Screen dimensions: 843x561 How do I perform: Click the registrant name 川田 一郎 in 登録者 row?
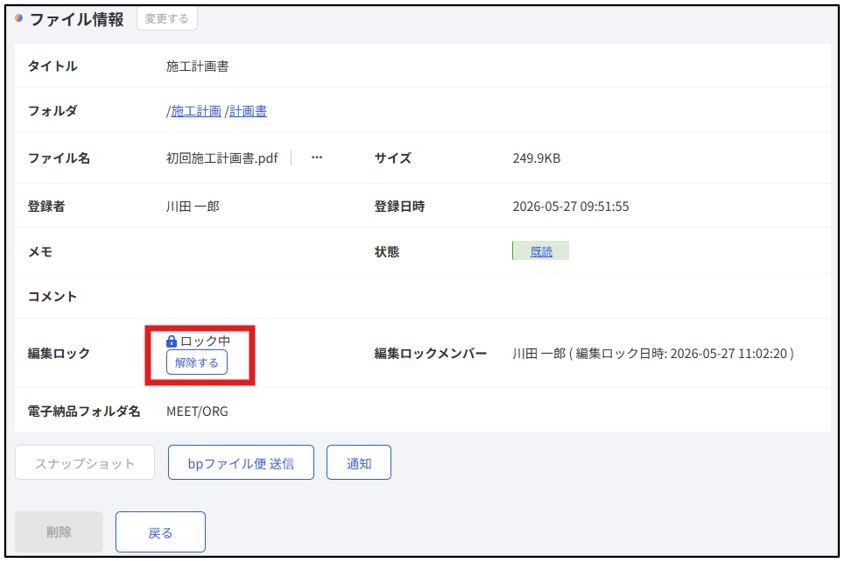pos(193,207)
